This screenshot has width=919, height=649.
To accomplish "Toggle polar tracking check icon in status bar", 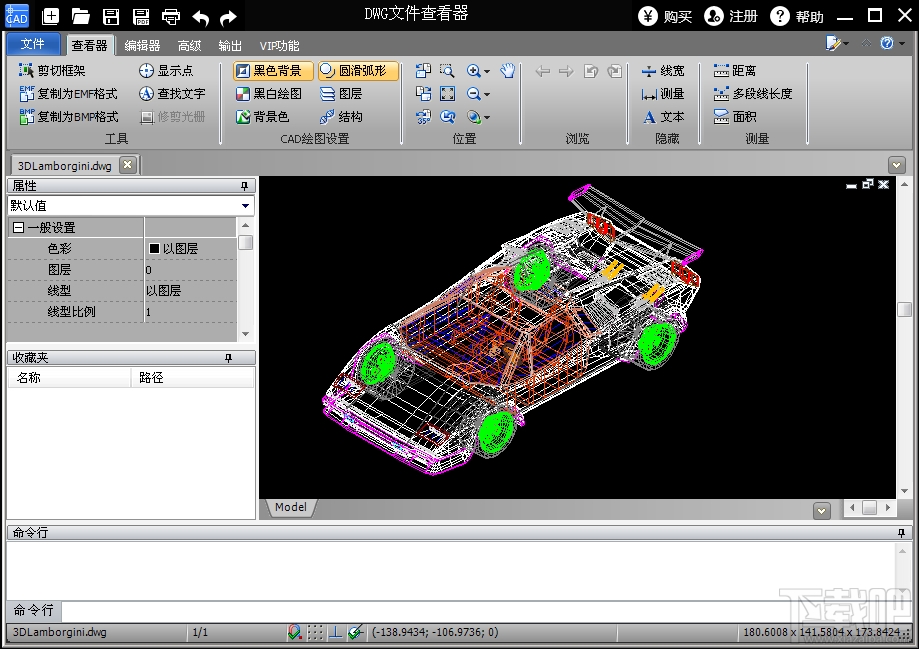I will [355, 632].
